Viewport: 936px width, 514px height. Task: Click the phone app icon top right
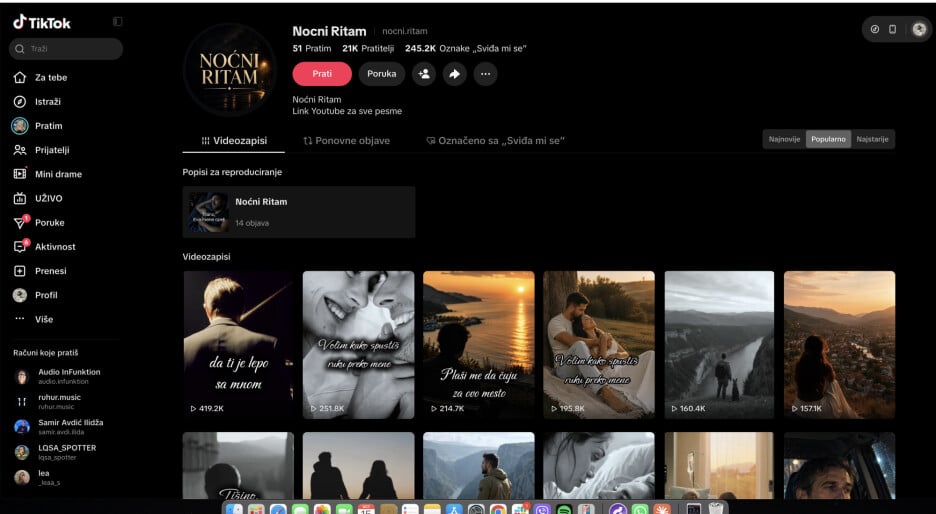892,29
